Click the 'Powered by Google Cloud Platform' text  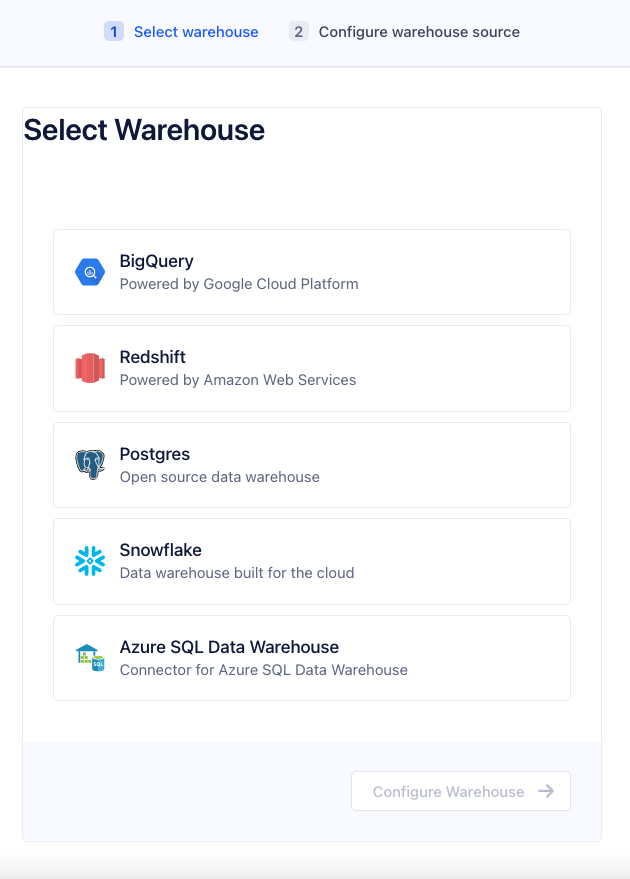[x=239, y=284]
